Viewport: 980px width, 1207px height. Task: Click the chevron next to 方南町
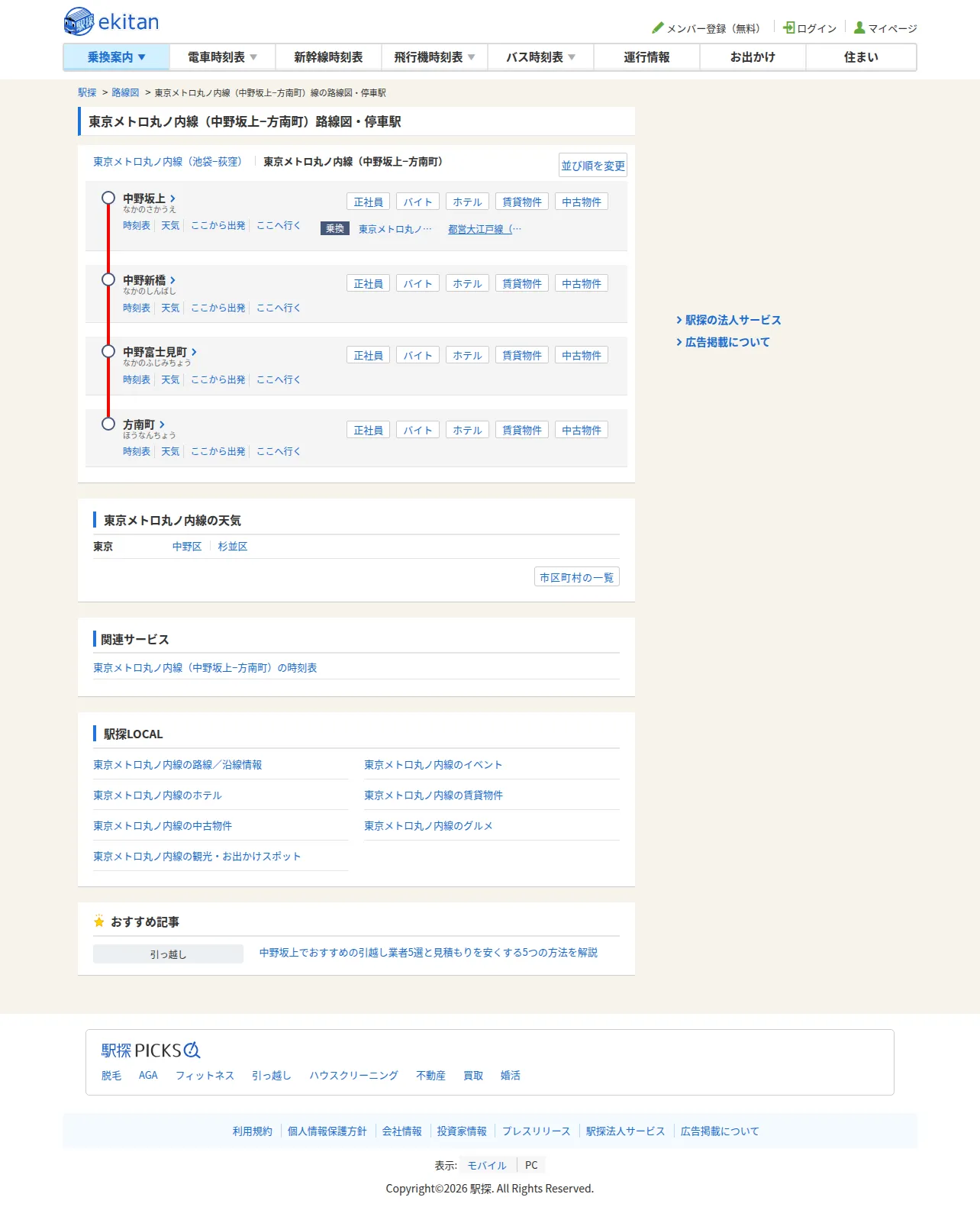coord(163,424)
